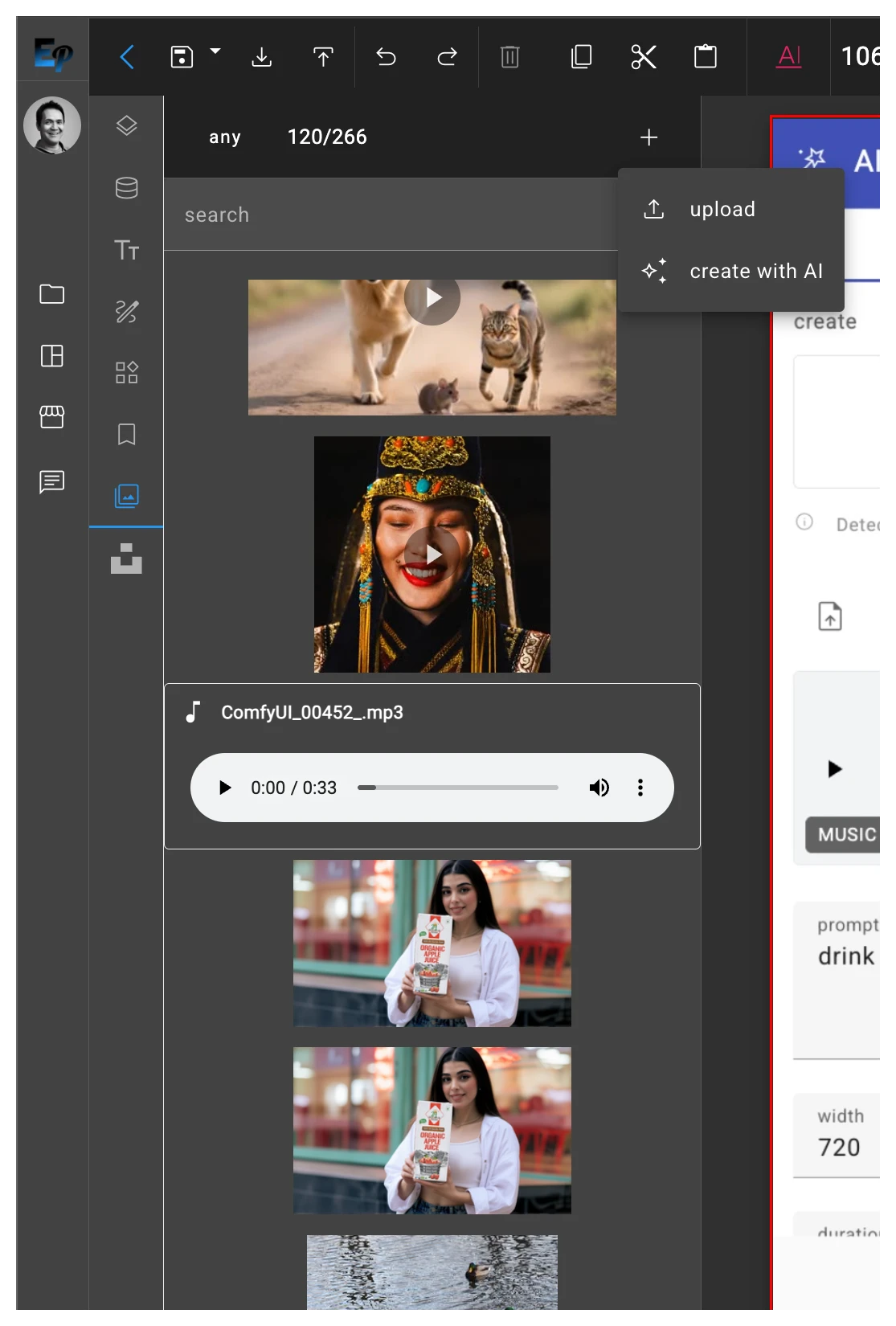Select the duck on water thumbnail
Image resolution: width=896 pixels, height=1326 pixels.
tap(432, 1273)
